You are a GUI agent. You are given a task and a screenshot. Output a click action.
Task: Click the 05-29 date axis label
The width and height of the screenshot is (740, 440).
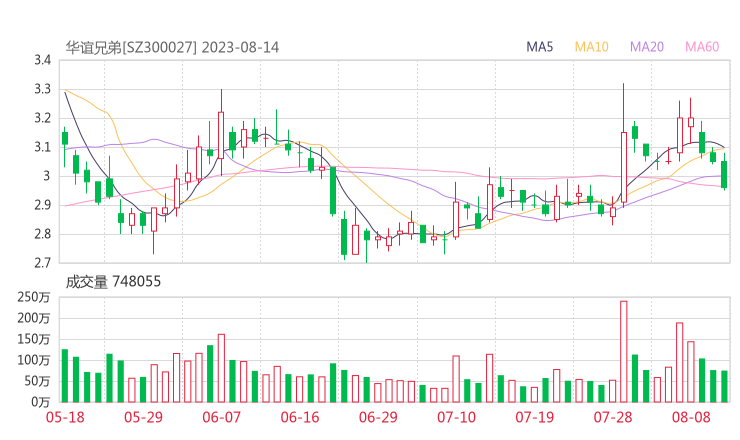coord(143,417)
